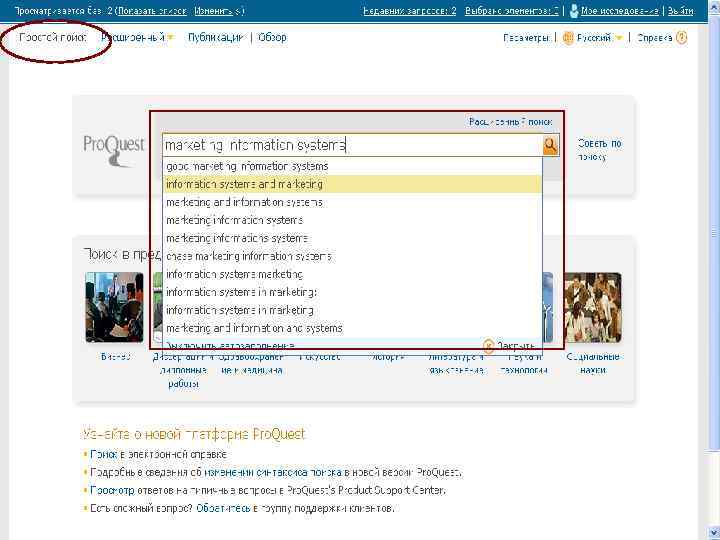The height and width of the screenshot is (540, 720).
Task: Select suggestion 'information systems in marketing:'
Action: click(352, 292)
